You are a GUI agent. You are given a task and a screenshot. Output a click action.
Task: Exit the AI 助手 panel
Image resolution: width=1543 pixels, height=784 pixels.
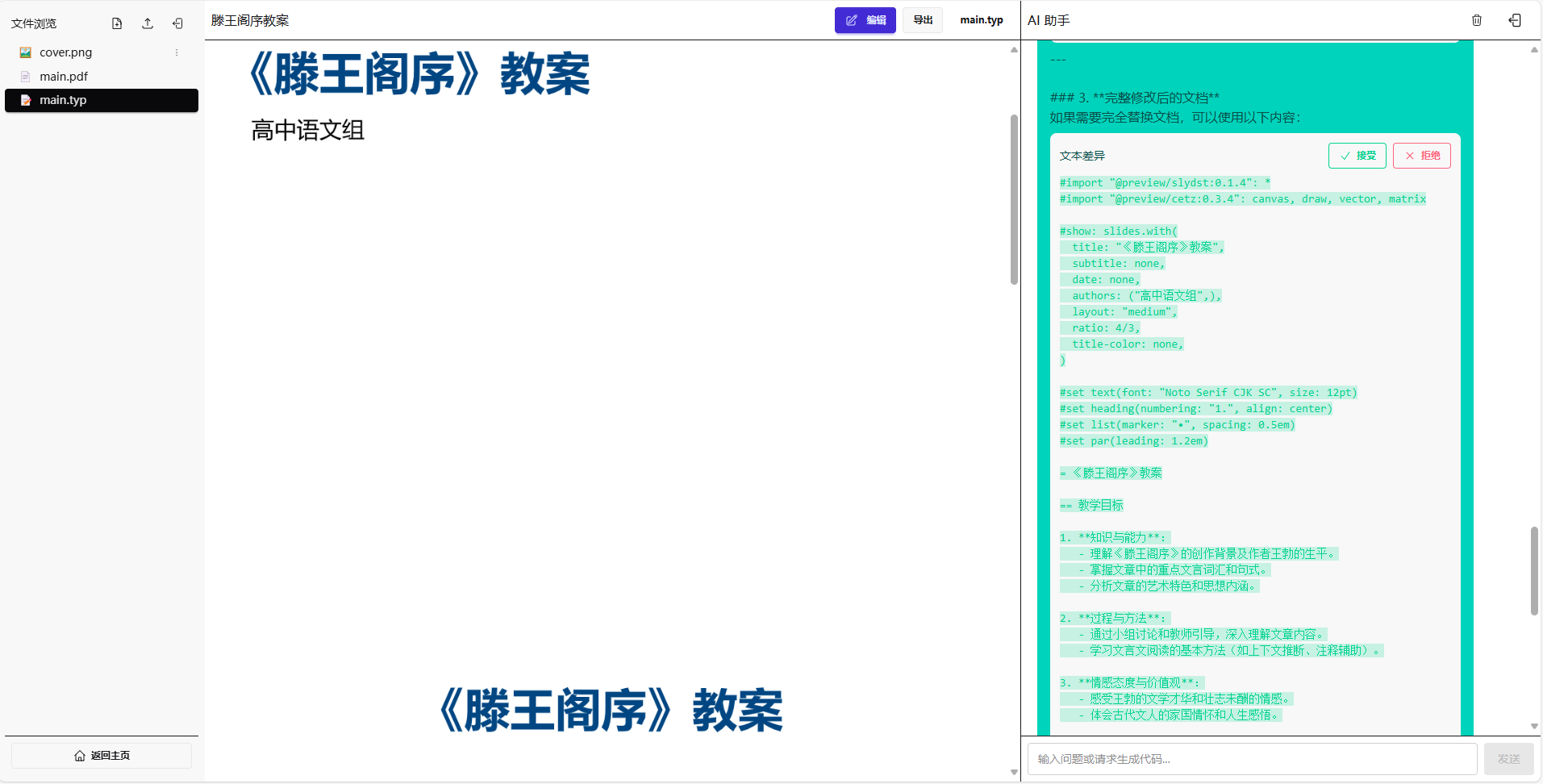coord(1516,19)
